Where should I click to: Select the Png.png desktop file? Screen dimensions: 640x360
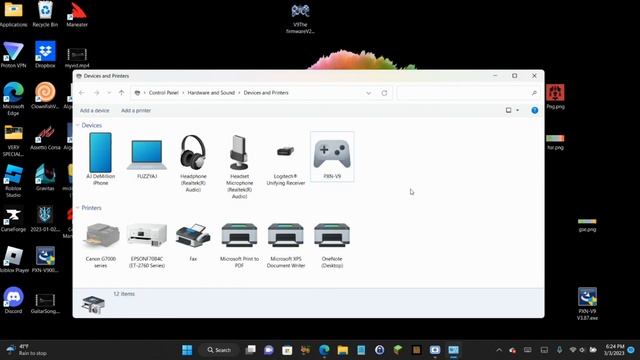click(555, 97)
